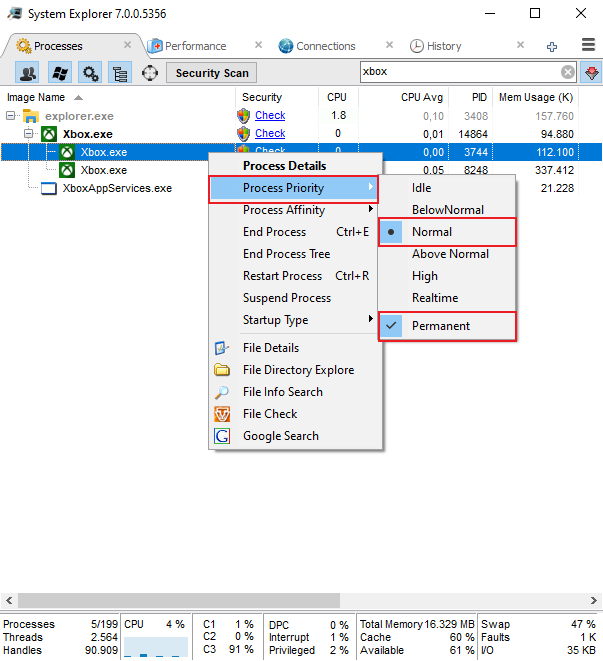Viewport: 603px width, 661px height.
Task: Click the xbox search input field
Action: pyautogui.click(x=460, y=72)
